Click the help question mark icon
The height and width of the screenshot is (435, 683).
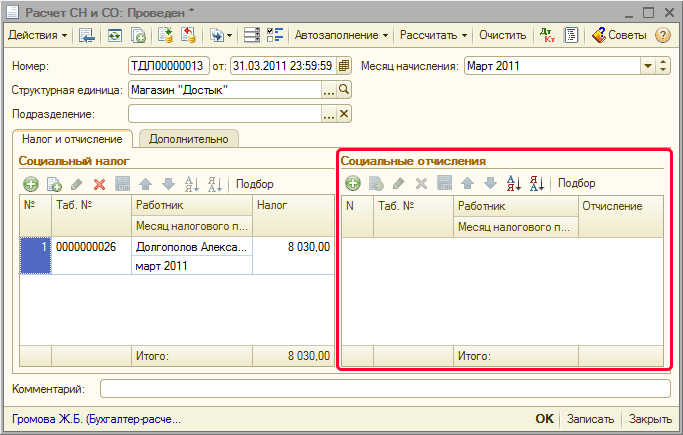662,35
